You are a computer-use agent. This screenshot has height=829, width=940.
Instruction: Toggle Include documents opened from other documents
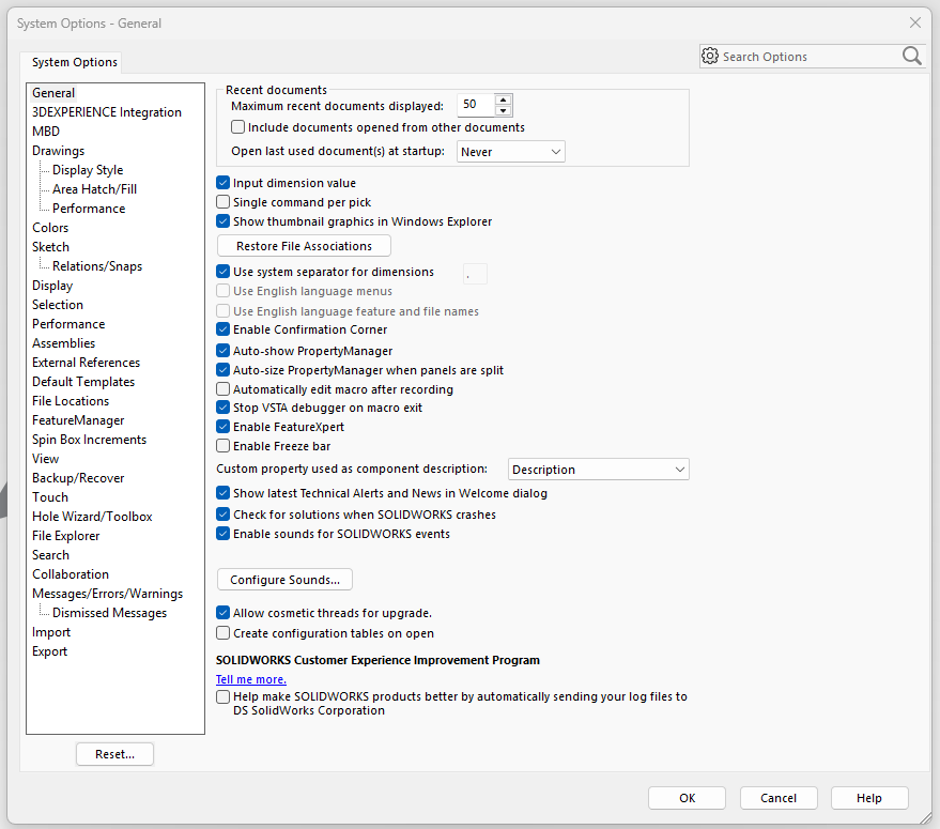click(238, 127)
